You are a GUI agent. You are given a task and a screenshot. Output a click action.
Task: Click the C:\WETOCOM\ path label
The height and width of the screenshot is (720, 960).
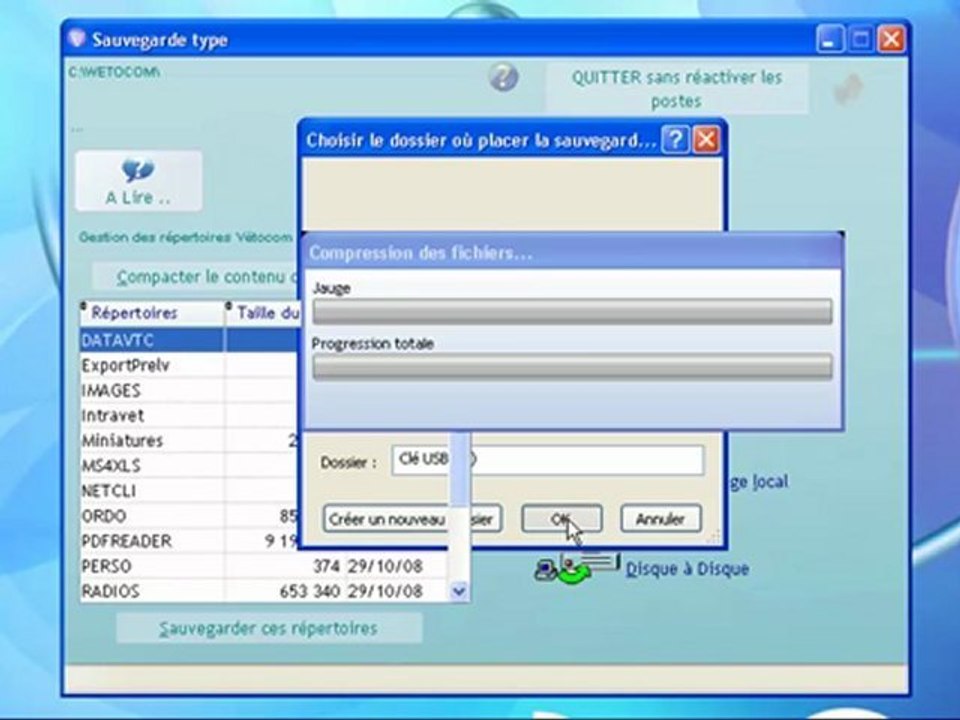114,72
